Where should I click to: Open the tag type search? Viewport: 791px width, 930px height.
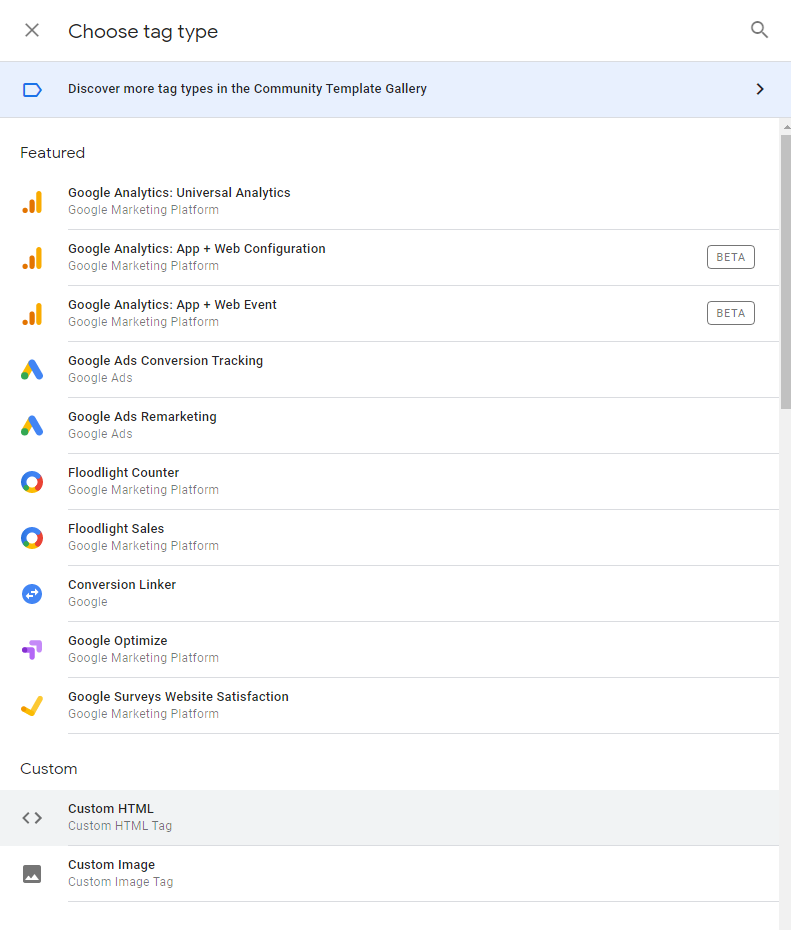pyautogui.click(x=759, y=30)
